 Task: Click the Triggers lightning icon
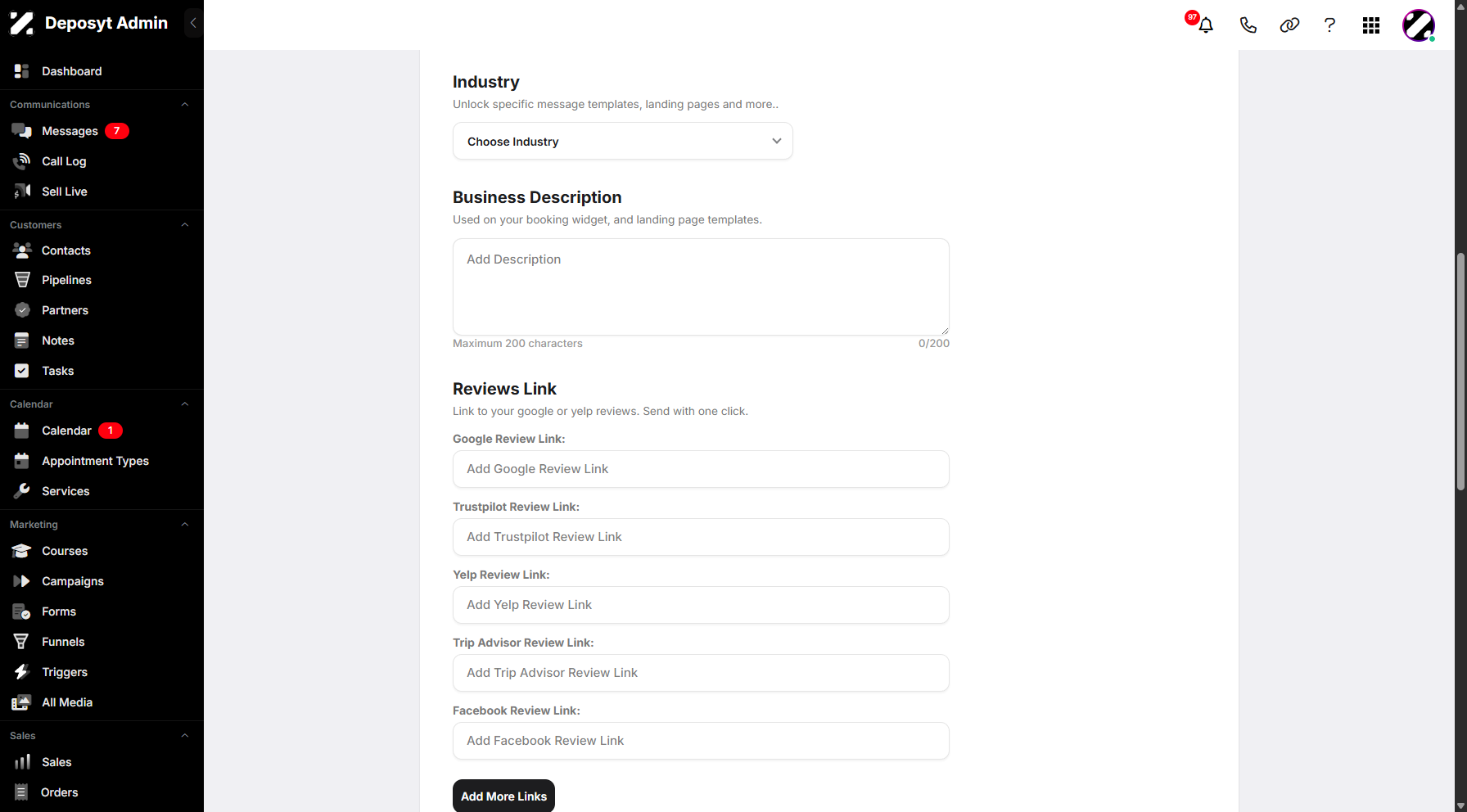point(22,672)
